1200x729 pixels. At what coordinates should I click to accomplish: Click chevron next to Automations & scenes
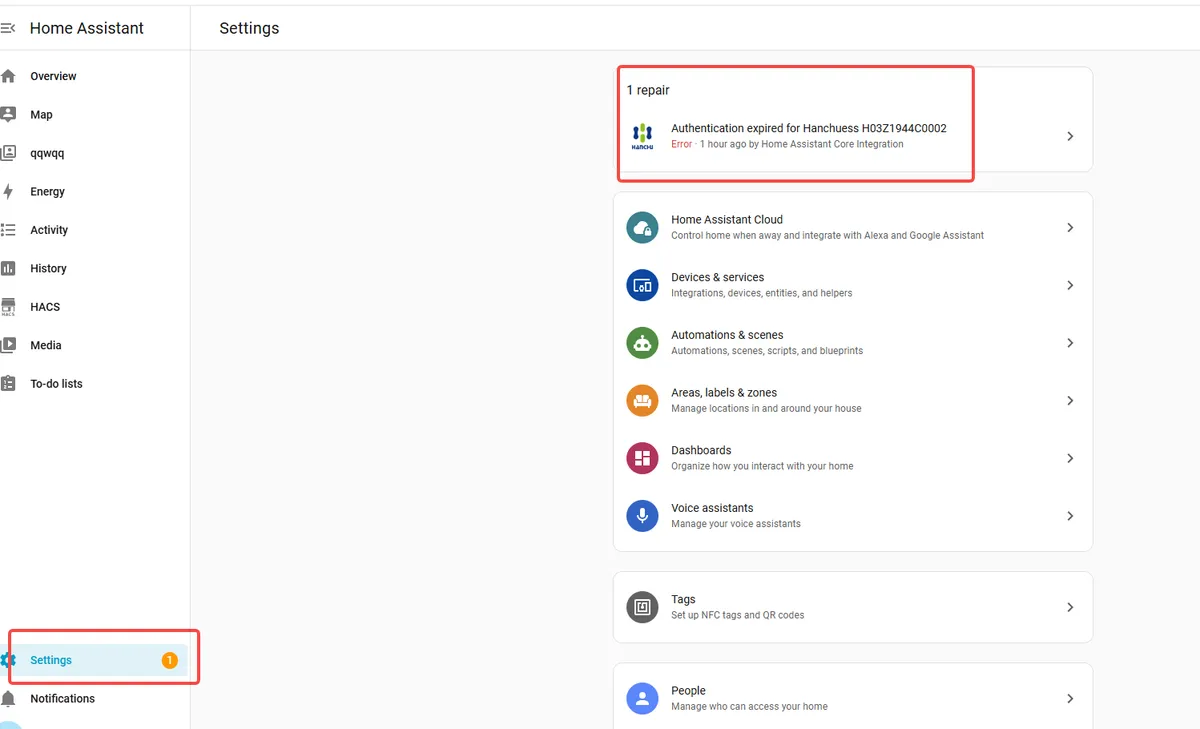point(1070,343)
